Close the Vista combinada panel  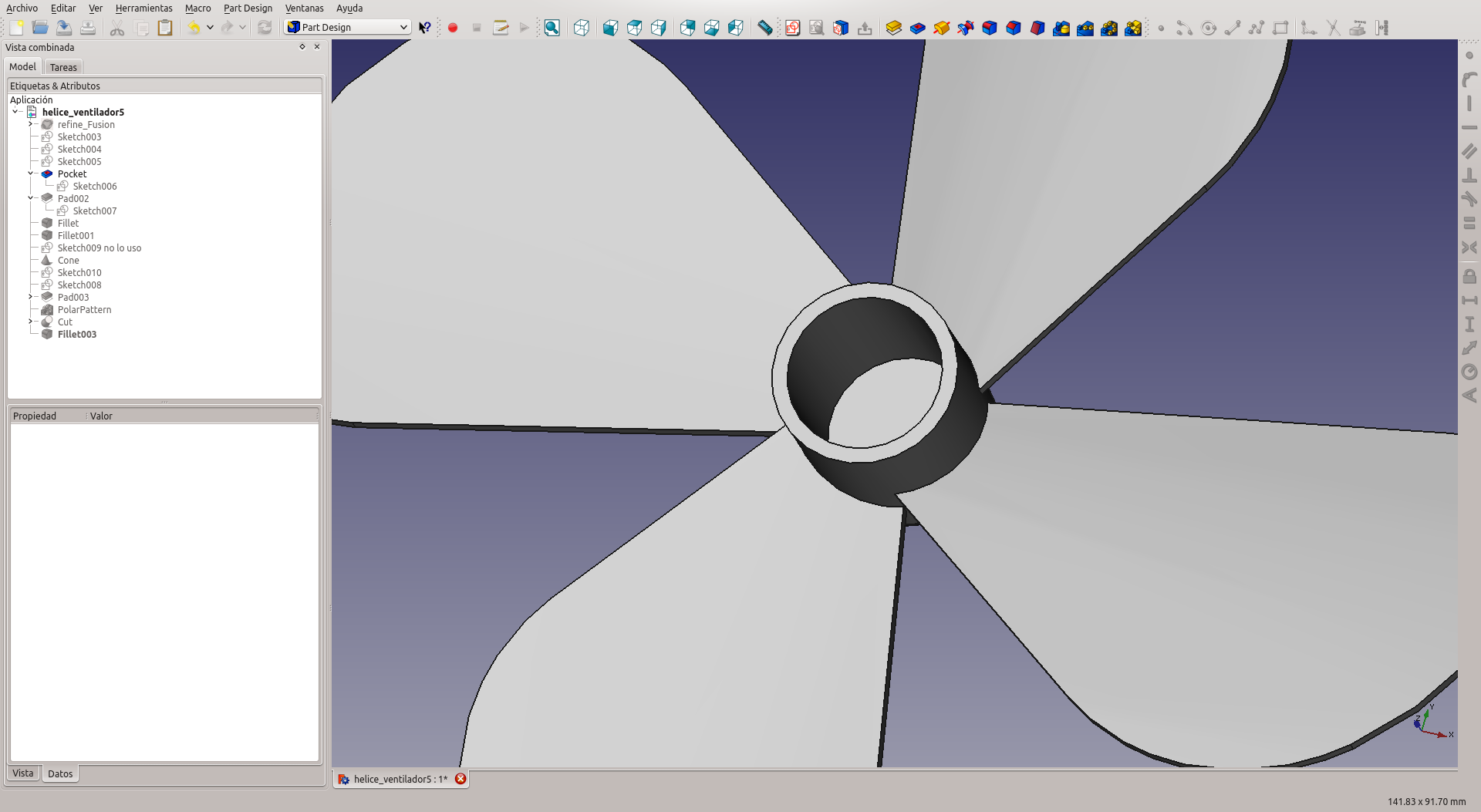[x=317, y=46]
